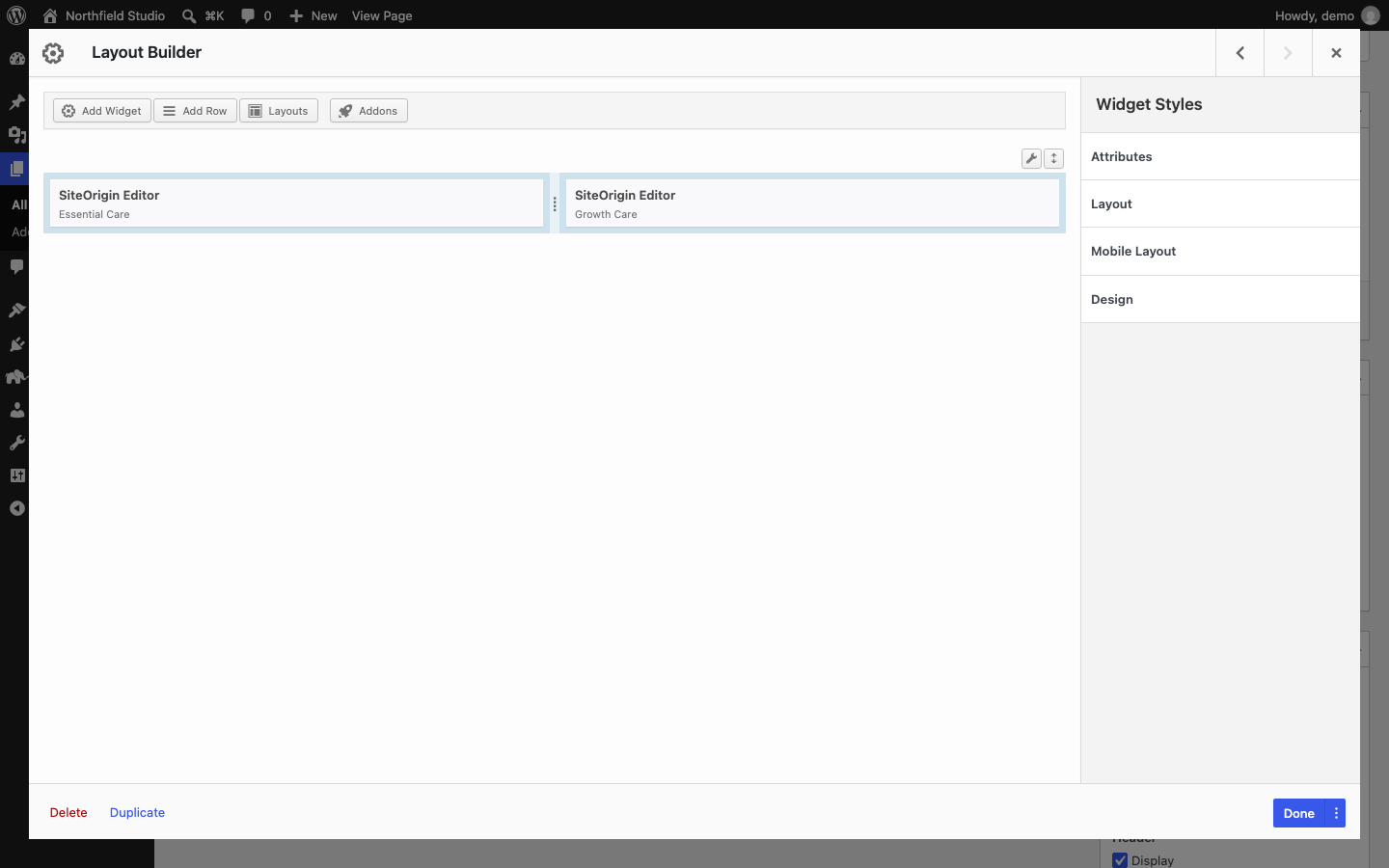Image resolution: width=1389 pixels, height=868 pixels.
Task: Click the Duplicate link
Action: click(x=137, y=813)
